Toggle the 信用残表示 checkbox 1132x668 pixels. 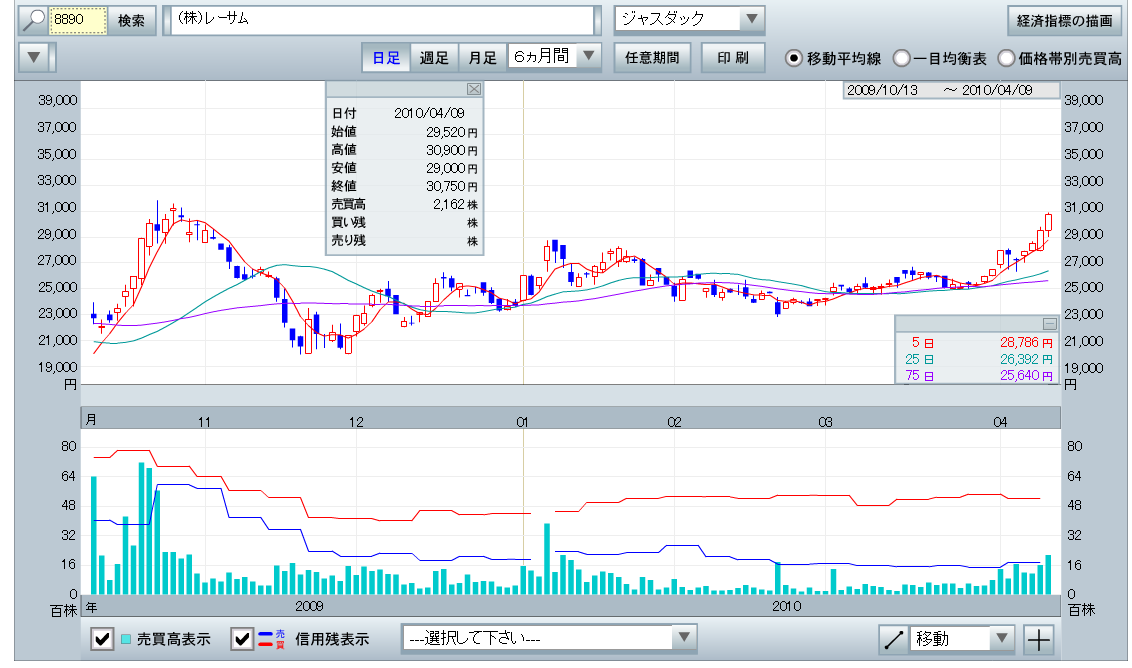[x=242, y=640]
